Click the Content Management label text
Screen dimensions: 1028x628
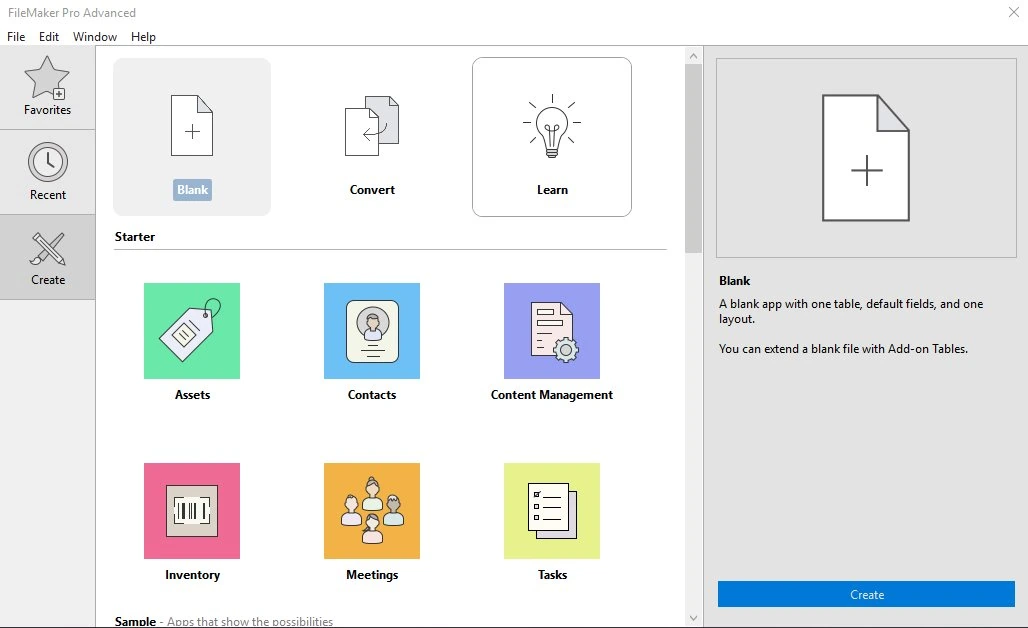coord(552,395)
